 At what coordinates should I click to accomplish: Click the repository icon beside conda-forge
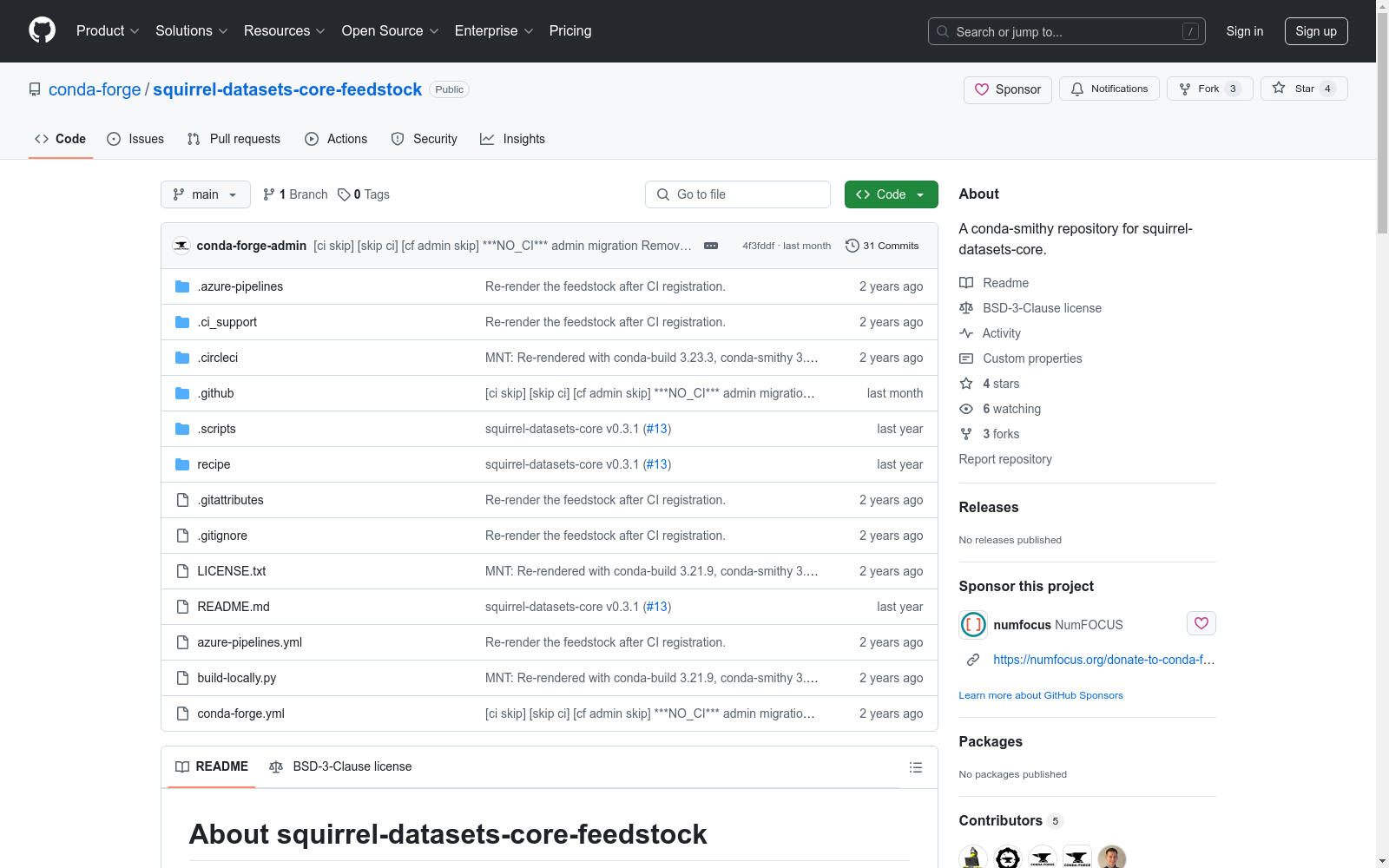pyautogui.click(x=35, y=89)
